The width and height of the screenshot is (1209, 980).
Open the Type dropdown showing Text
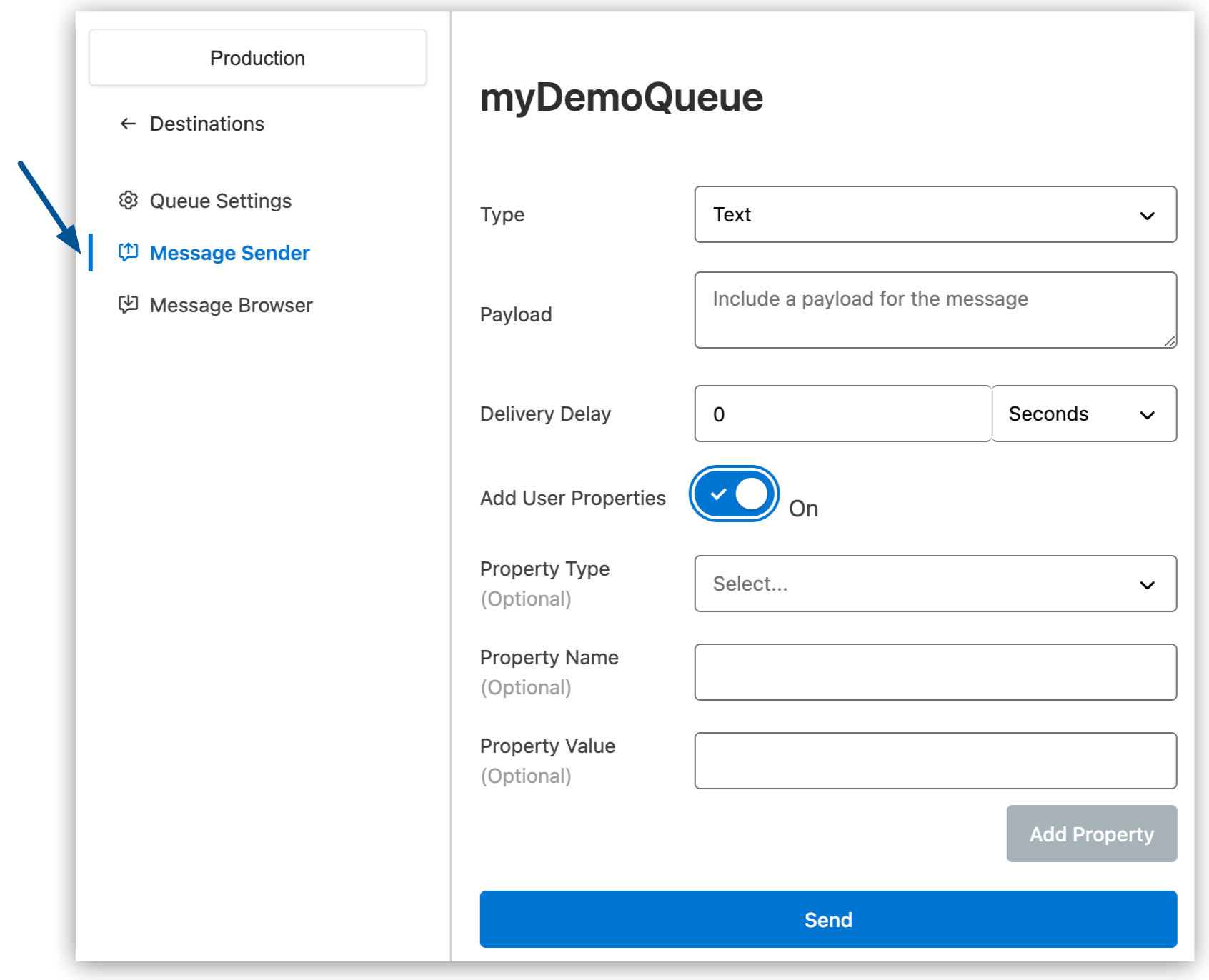(x=935, y=215)
